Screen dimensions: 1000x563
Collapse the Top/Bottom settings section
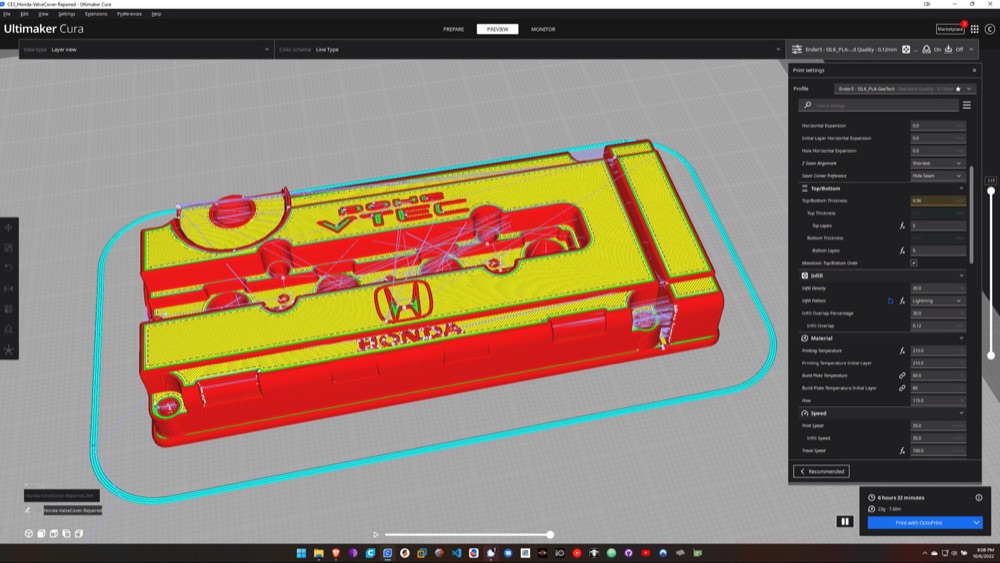tap(961, 189)
